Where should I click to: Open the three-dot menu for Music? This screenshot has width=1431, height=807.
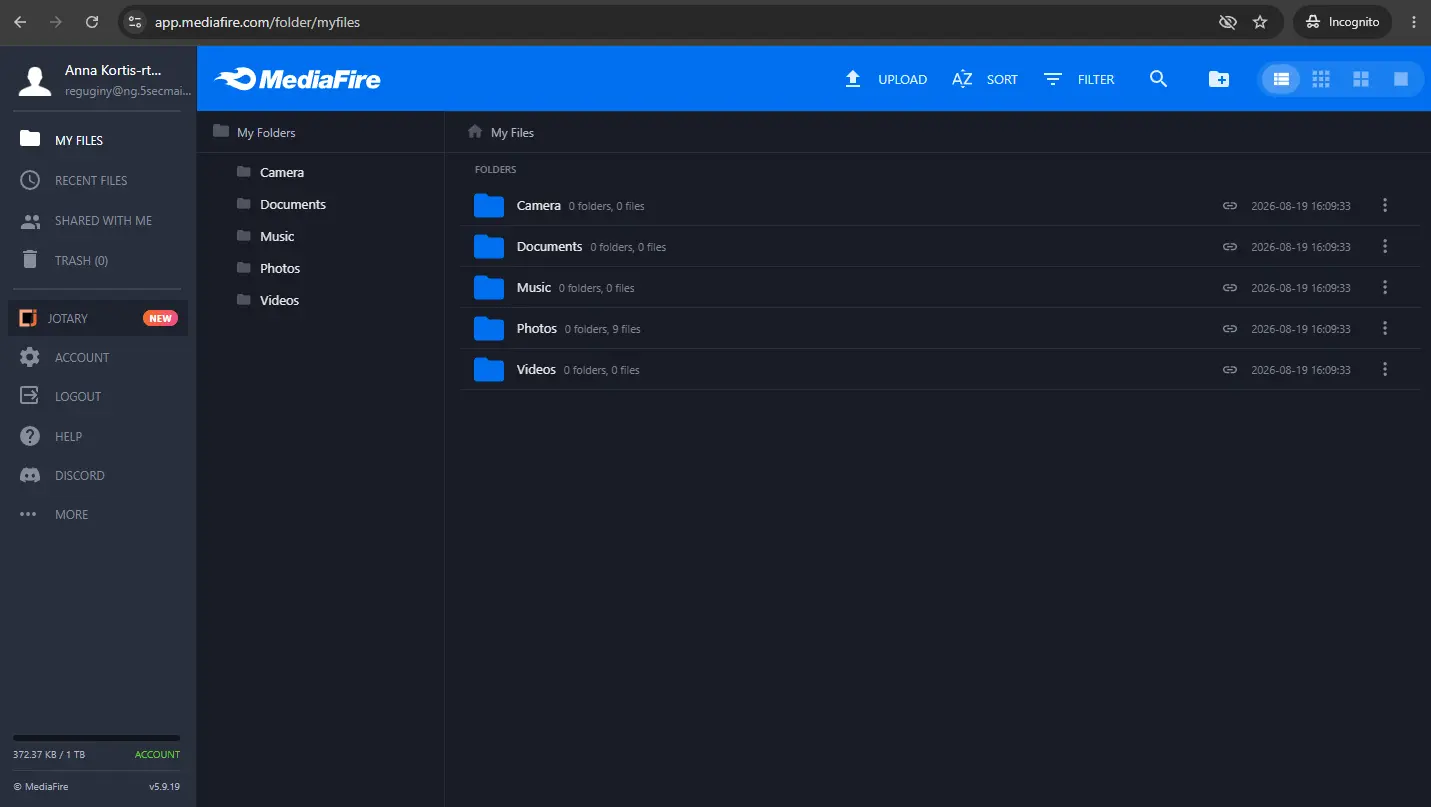click(x=1385, y=287)
